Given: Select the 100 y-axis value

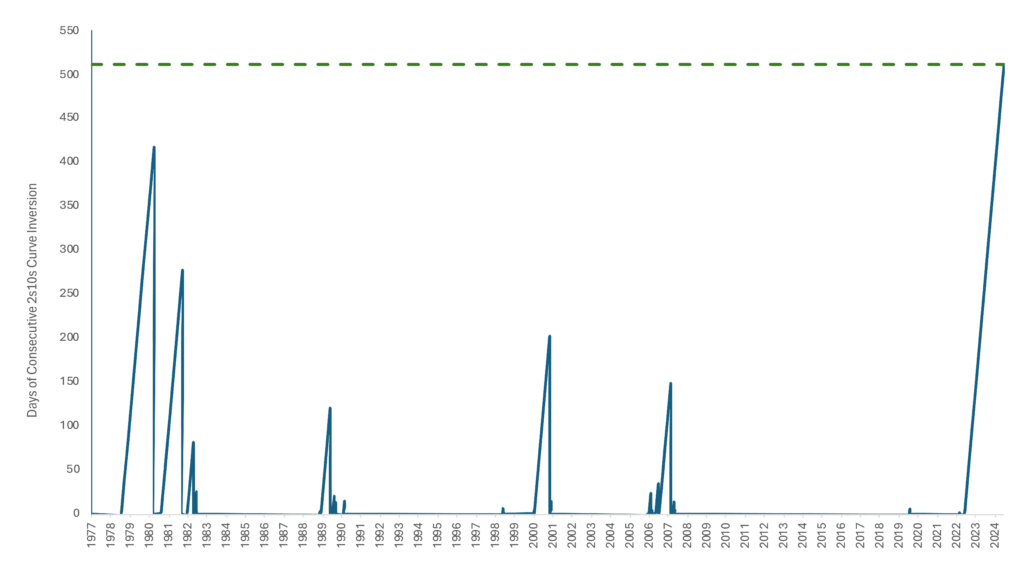Looking at the screenshot, I should [69, 425].
